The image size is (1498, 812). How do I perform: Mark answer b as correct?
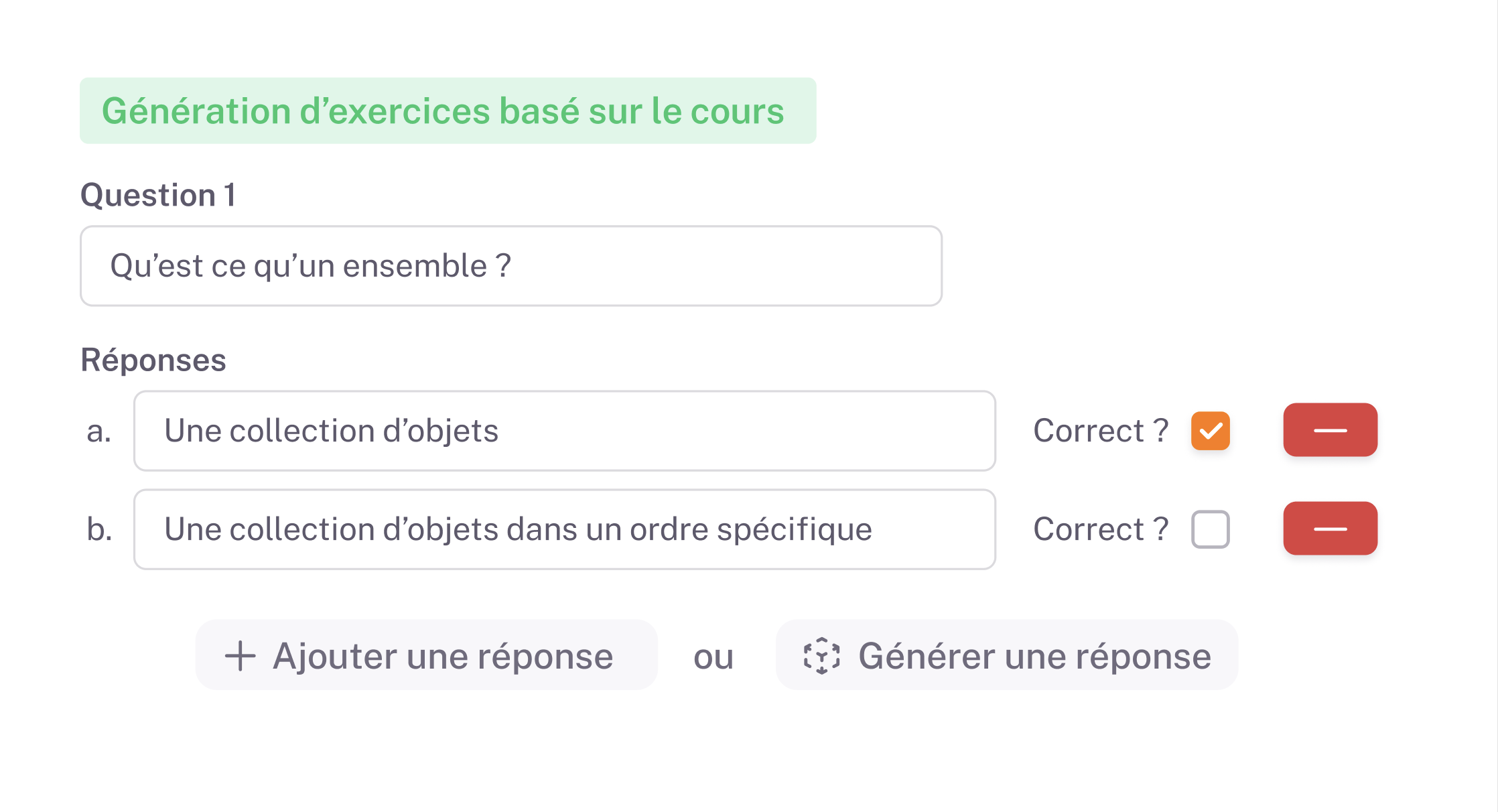point(1210,529)
